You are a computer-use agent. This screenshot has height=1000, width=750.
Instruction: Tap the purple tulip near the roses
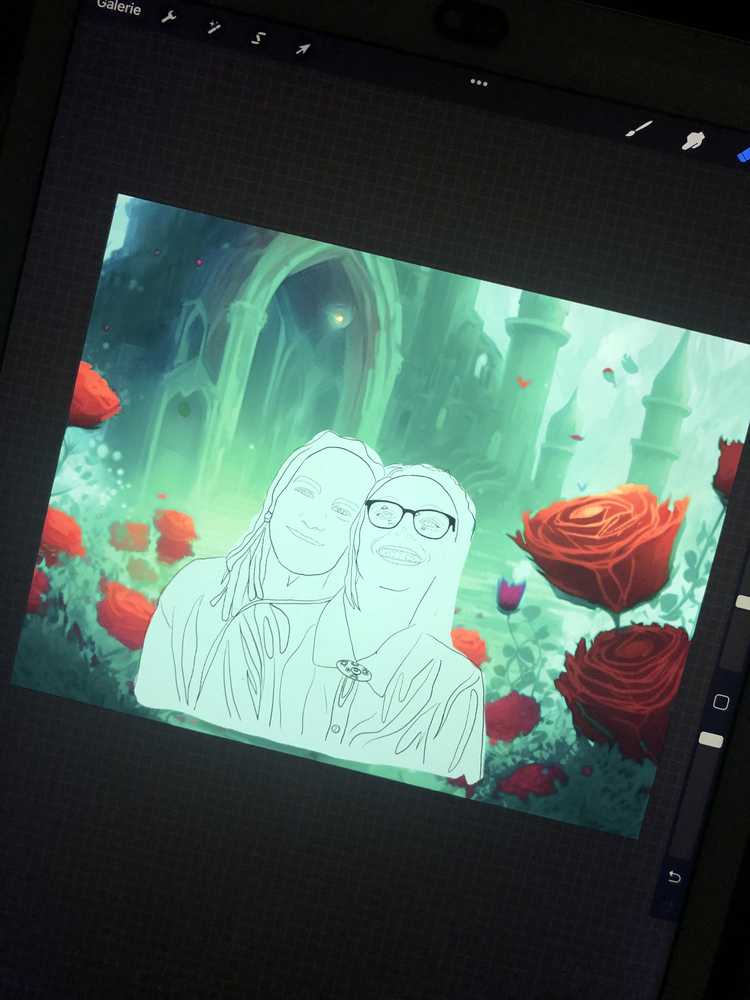point(510,594)
